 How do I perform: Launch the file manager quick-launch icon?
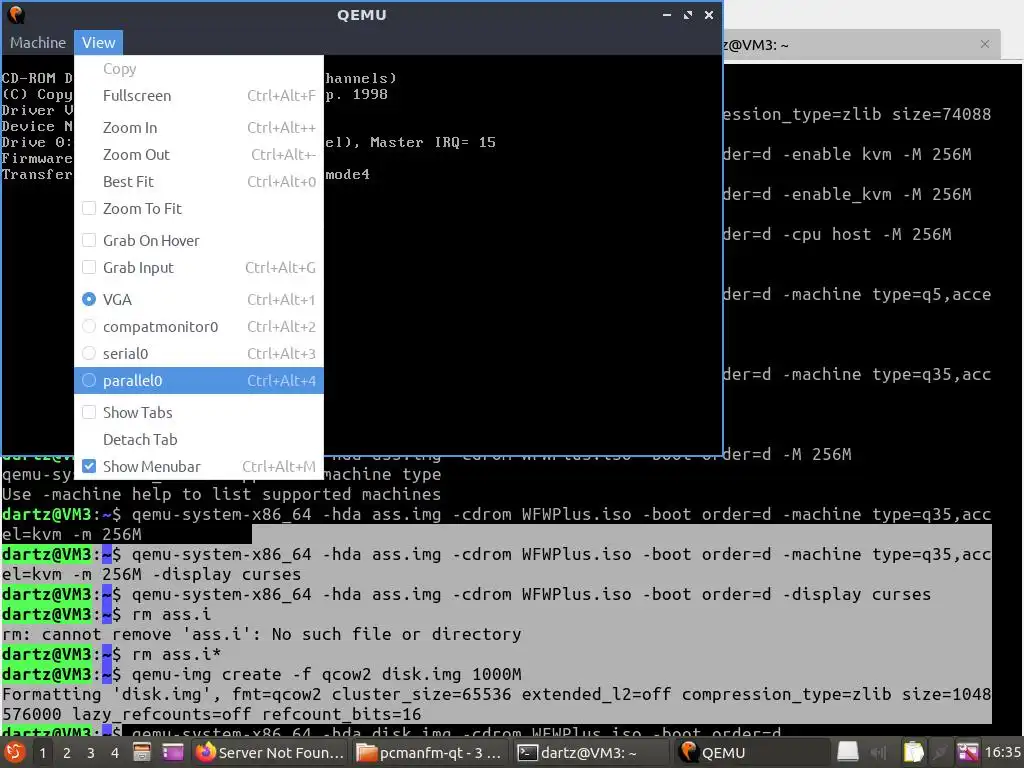coord(142,752)
